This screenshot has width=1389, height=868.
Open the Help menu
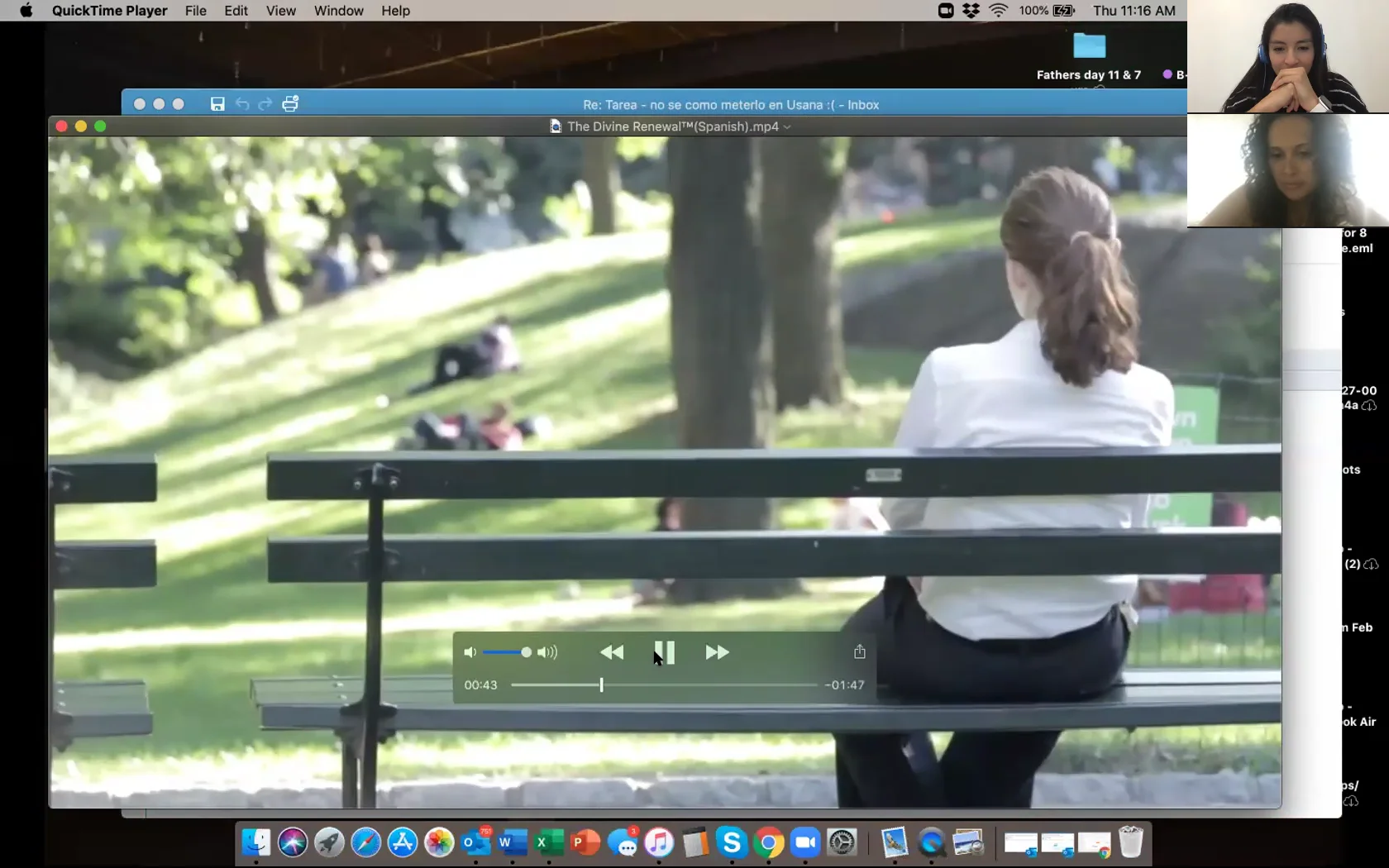click(x=395, y=11)
